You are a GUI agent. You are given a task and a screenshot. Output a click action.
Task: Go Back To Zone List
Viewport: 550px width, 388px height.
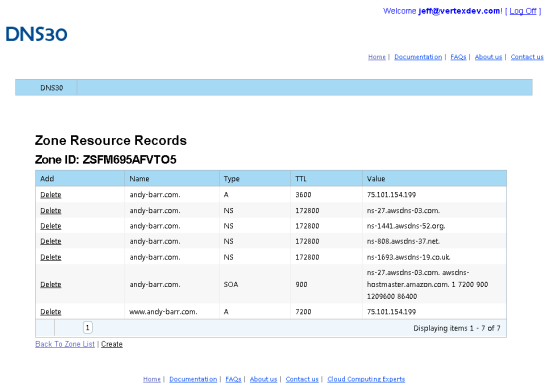pyautogui.click(x=65, y=344)
